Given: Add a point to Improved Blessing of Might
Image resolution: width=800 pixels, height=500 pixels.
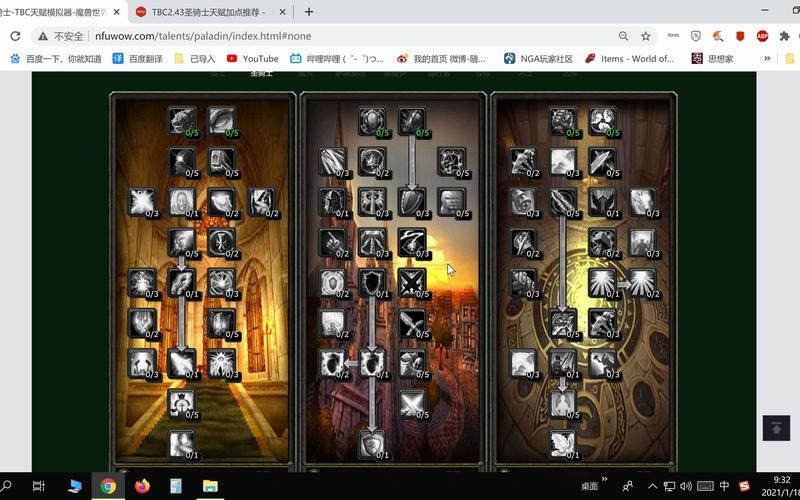Looking at the screenshot, I should pos(563,120).
